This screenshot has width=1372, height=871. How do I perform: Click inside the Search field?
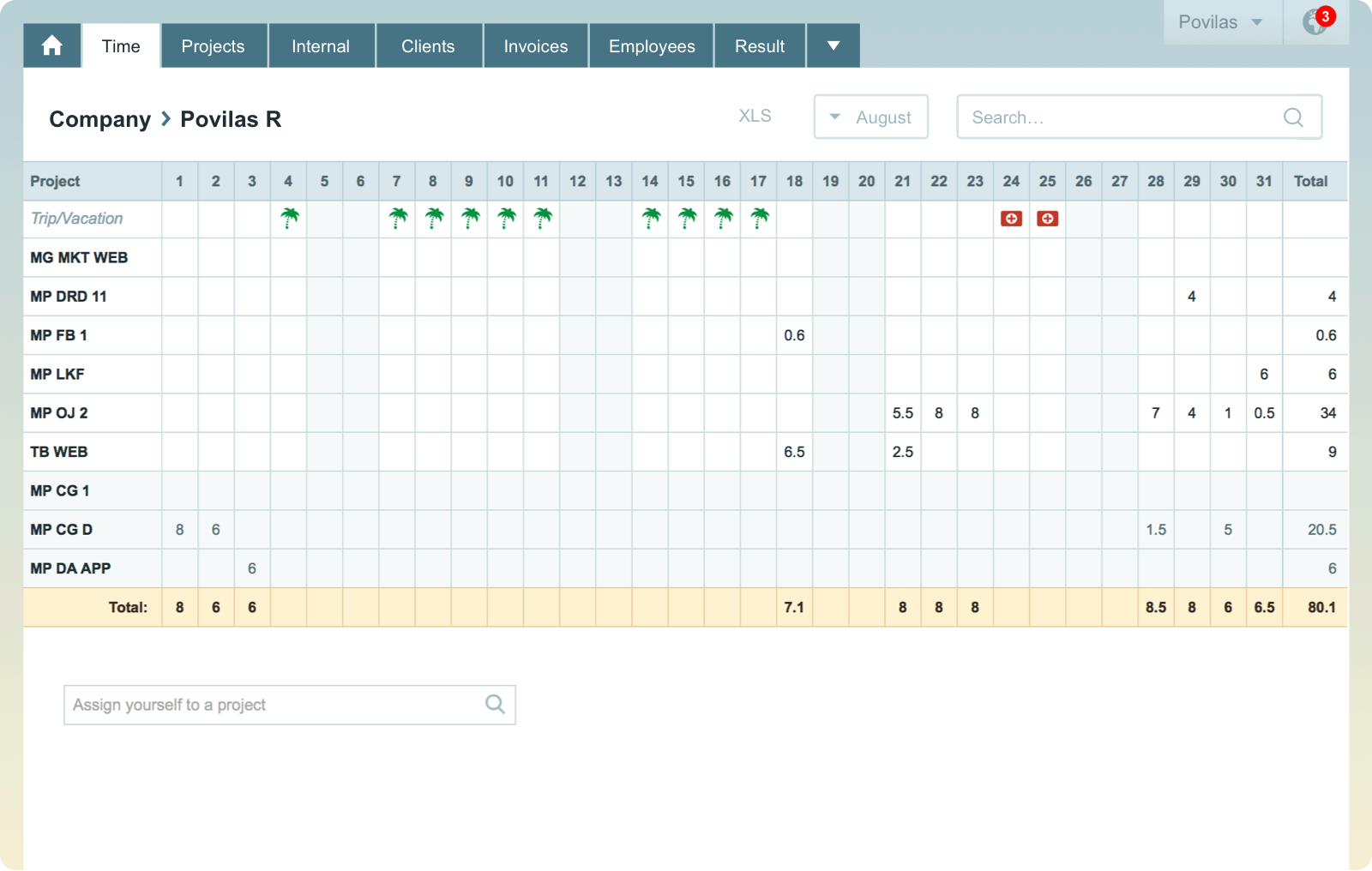point(1115,117)
